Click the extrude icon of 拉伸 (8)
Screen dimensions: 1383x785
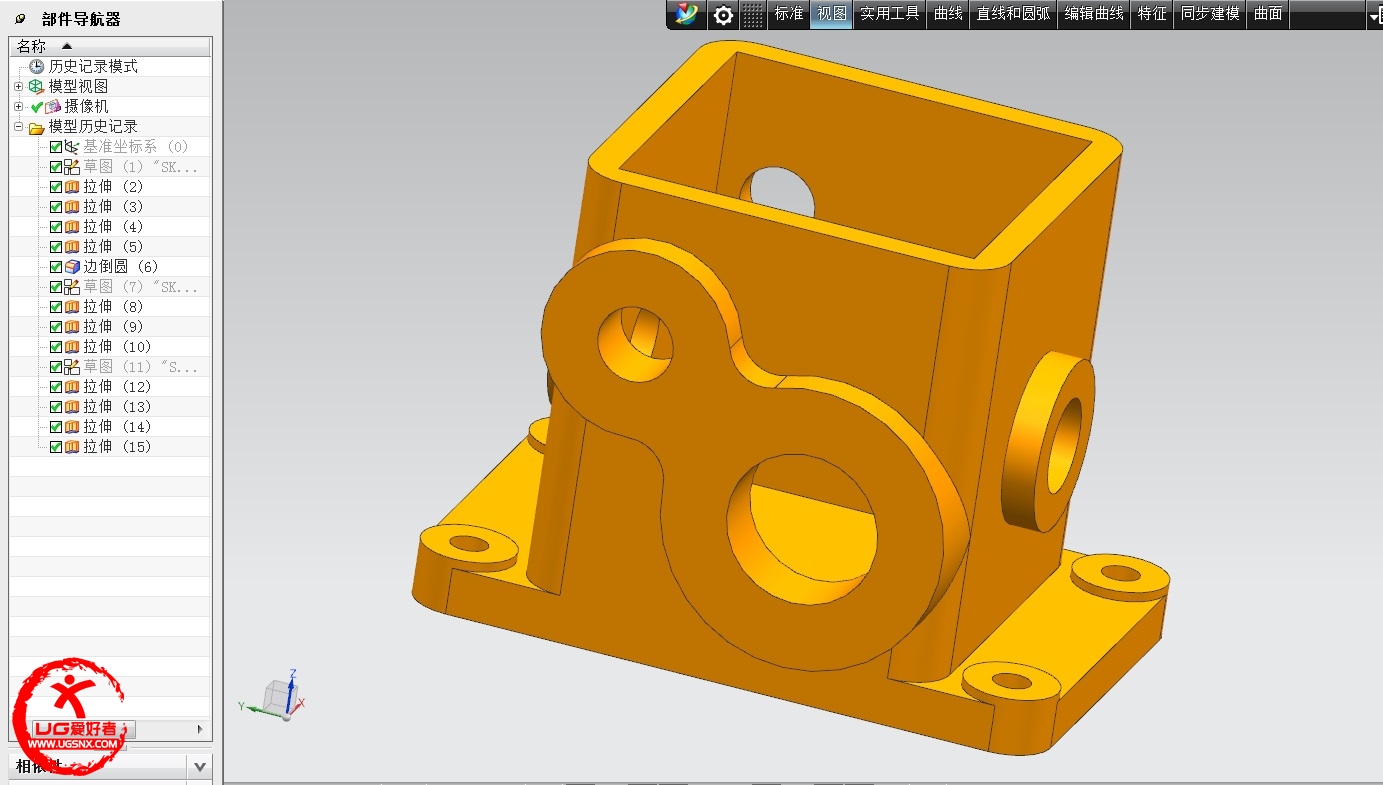click(x=72, y=307)
